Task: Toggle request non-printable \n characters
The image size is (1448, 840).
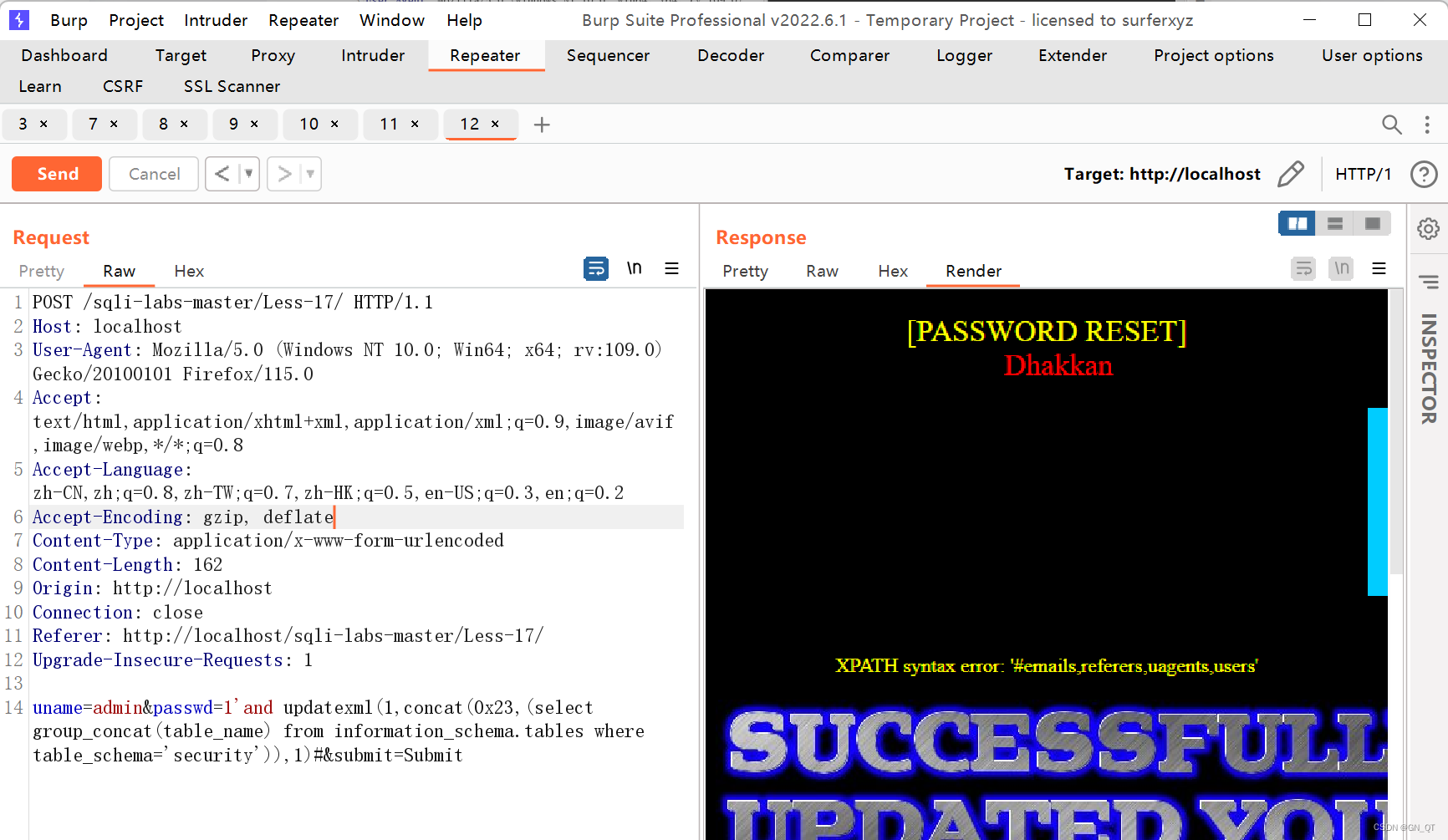Action: point(635,268)
